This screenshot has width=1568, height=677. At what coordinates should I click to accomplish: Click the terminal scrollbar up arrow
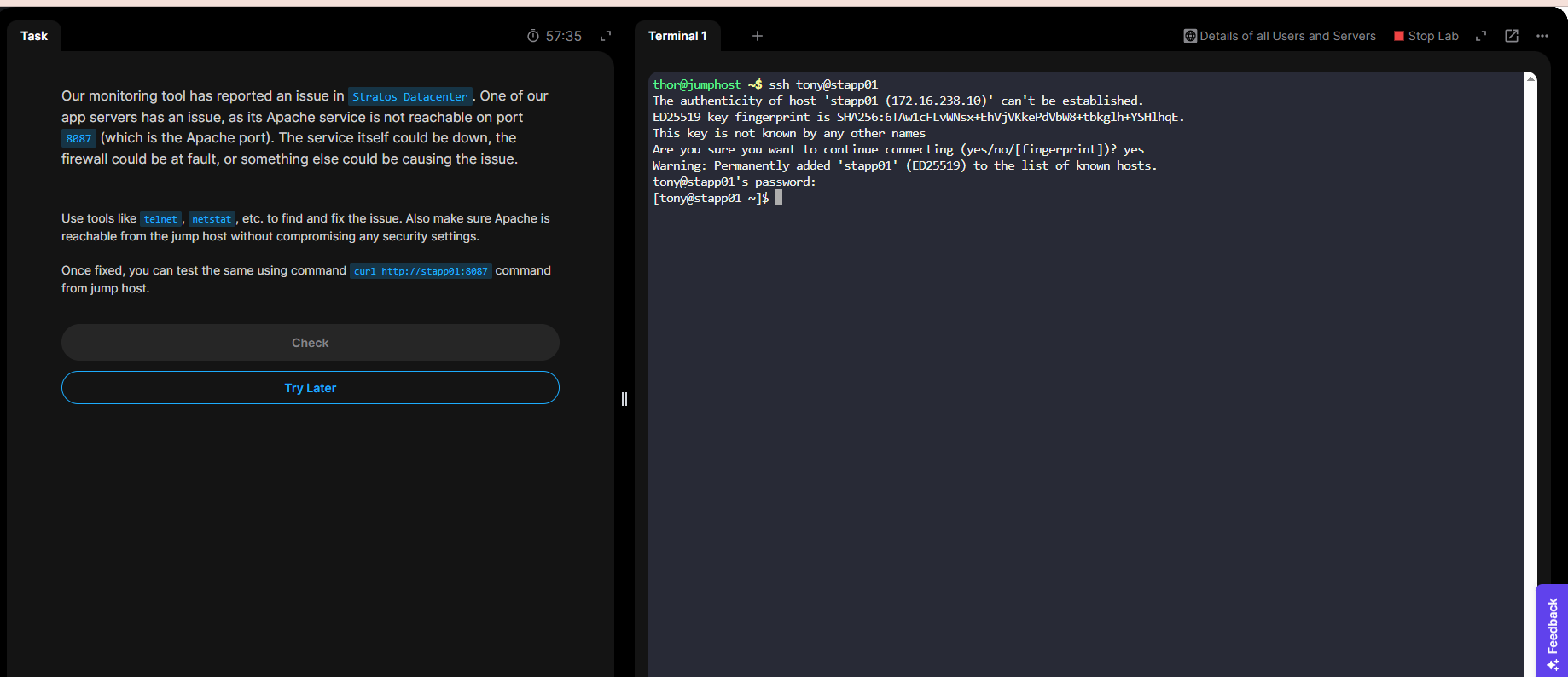tap(1530, 78)
